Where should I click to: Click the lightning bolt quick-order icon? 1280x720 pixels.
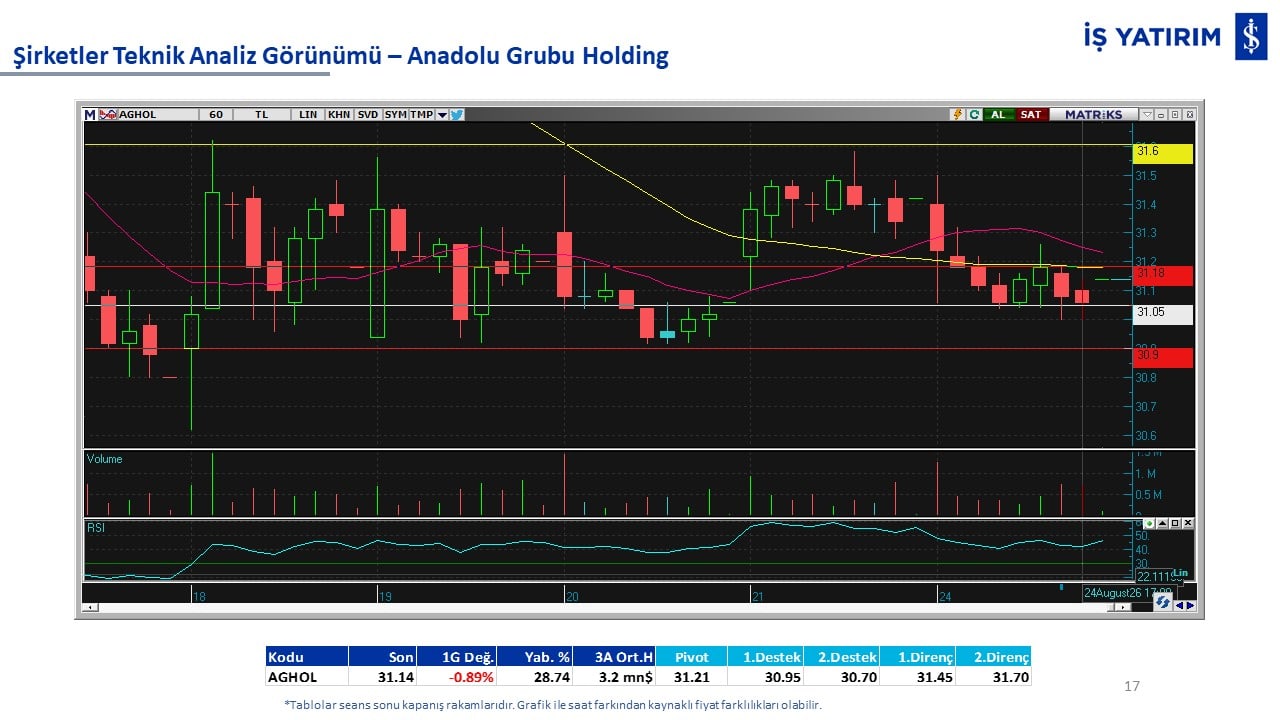coord(957,114)
